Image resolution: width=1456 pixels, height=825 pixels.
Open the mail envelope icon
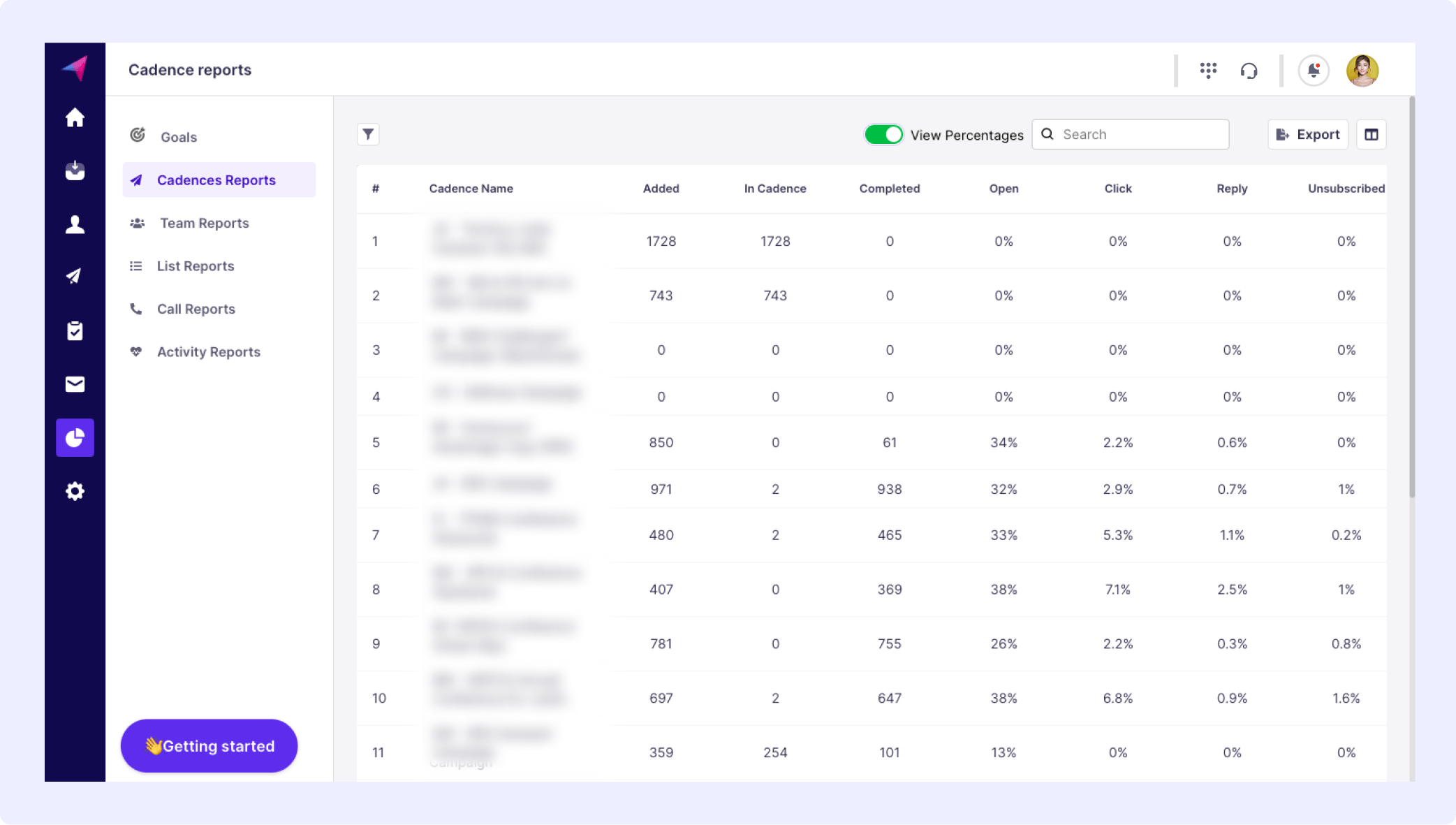click(x=75, y=384)
